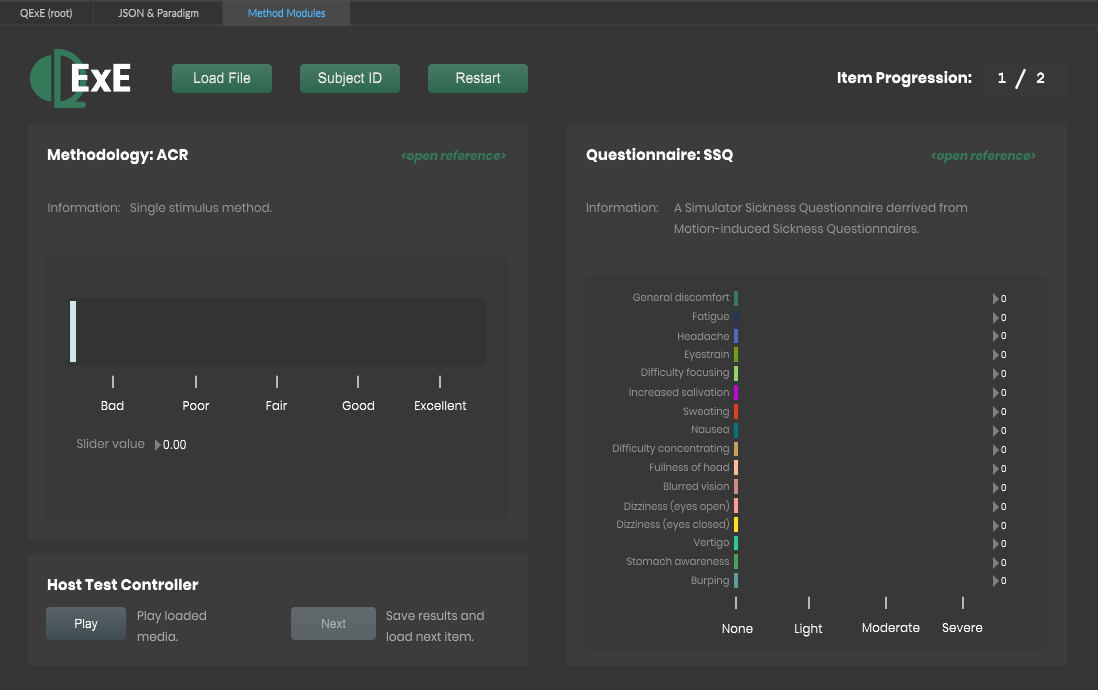
Task: Click the Sweating value number box
Action: click(x=1000, y=412)
